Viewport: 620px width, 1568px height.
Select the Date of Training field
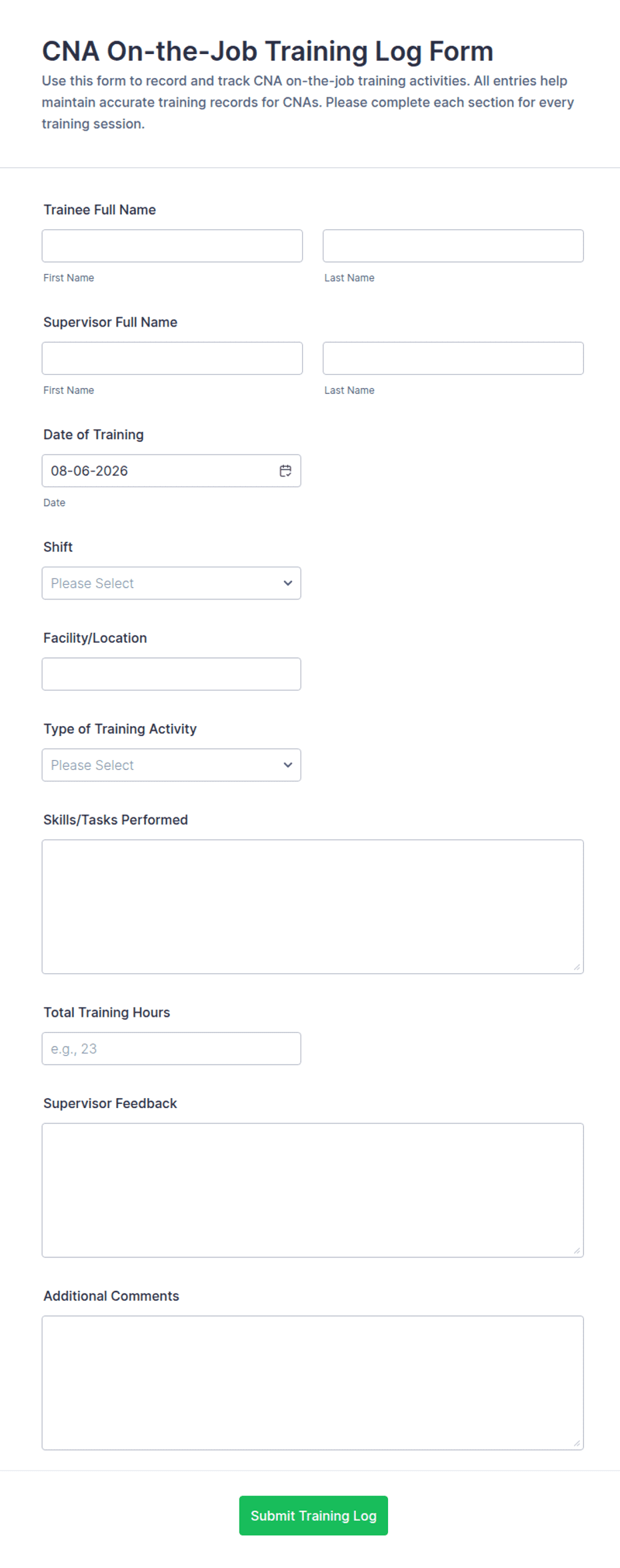(x=171, y=471)
